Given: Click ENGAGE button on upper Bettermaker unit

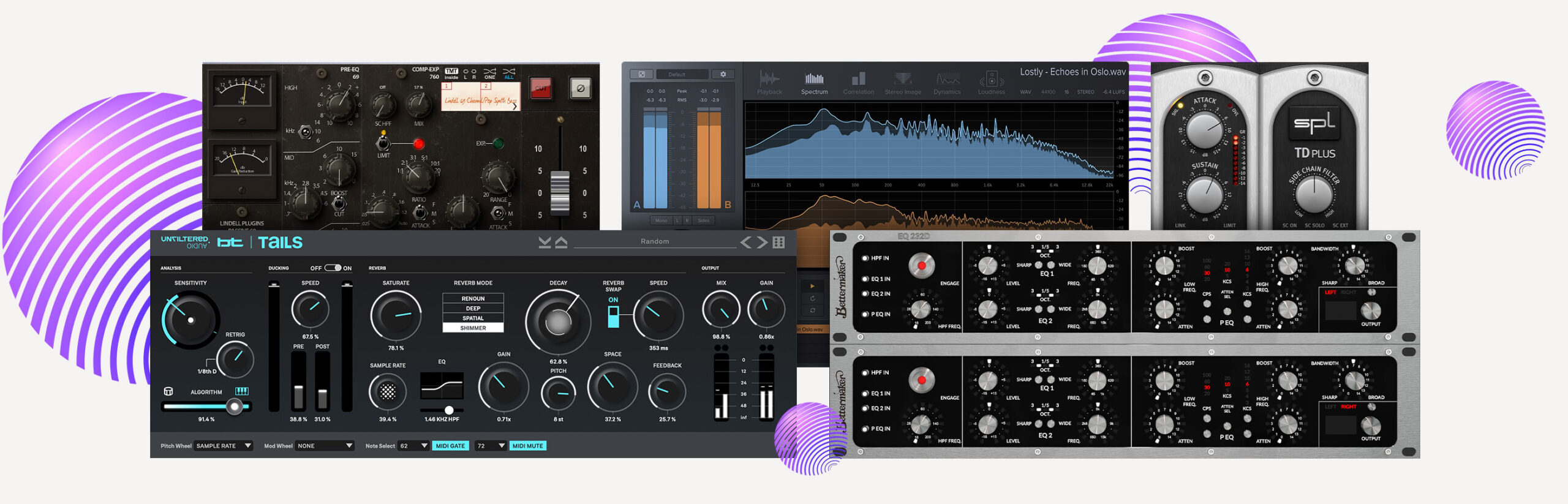Looking at the screenshot, I should coord(921,266).
